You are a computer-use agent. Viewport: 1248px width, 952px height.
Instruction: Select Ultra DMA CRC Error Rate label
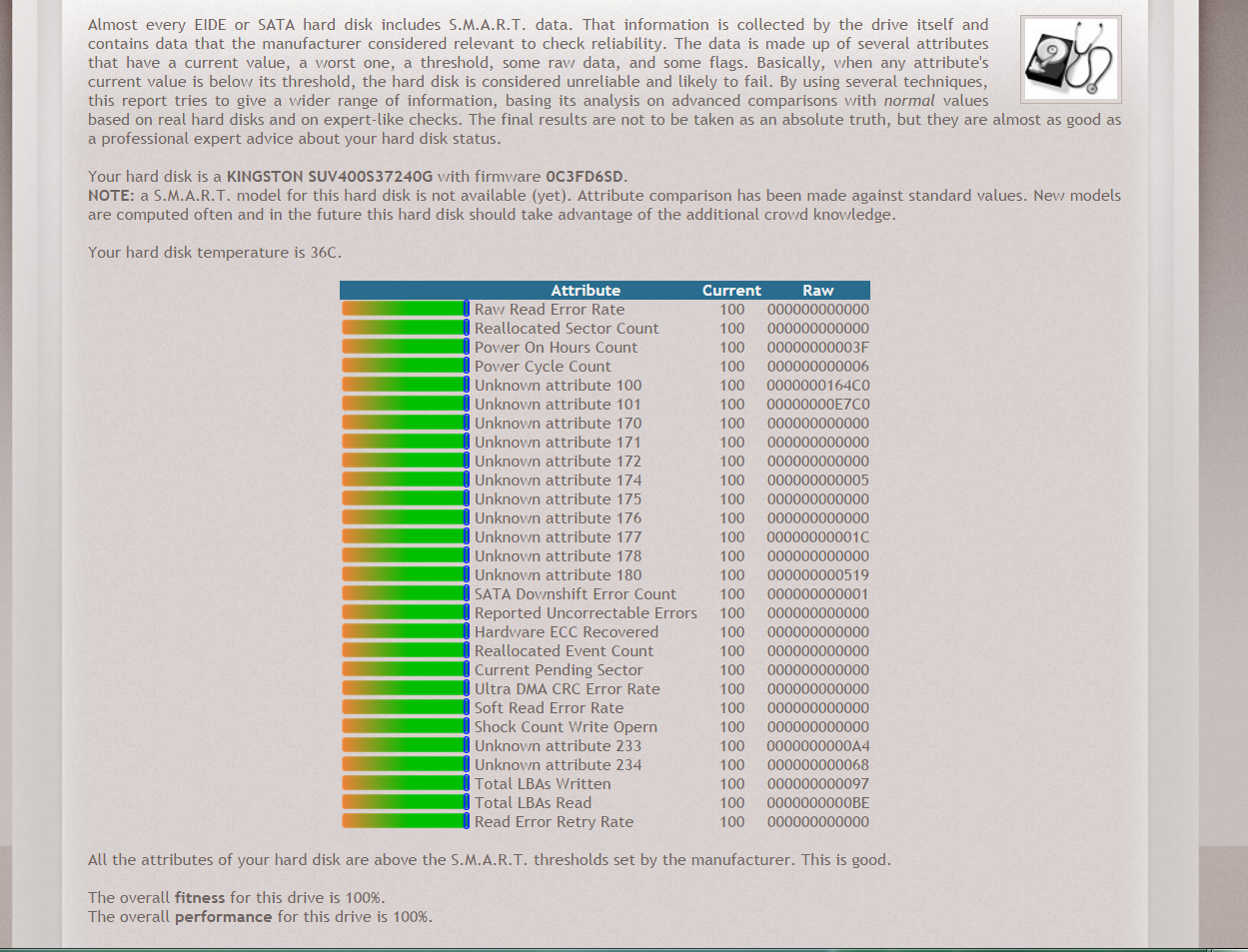[567, 689]
